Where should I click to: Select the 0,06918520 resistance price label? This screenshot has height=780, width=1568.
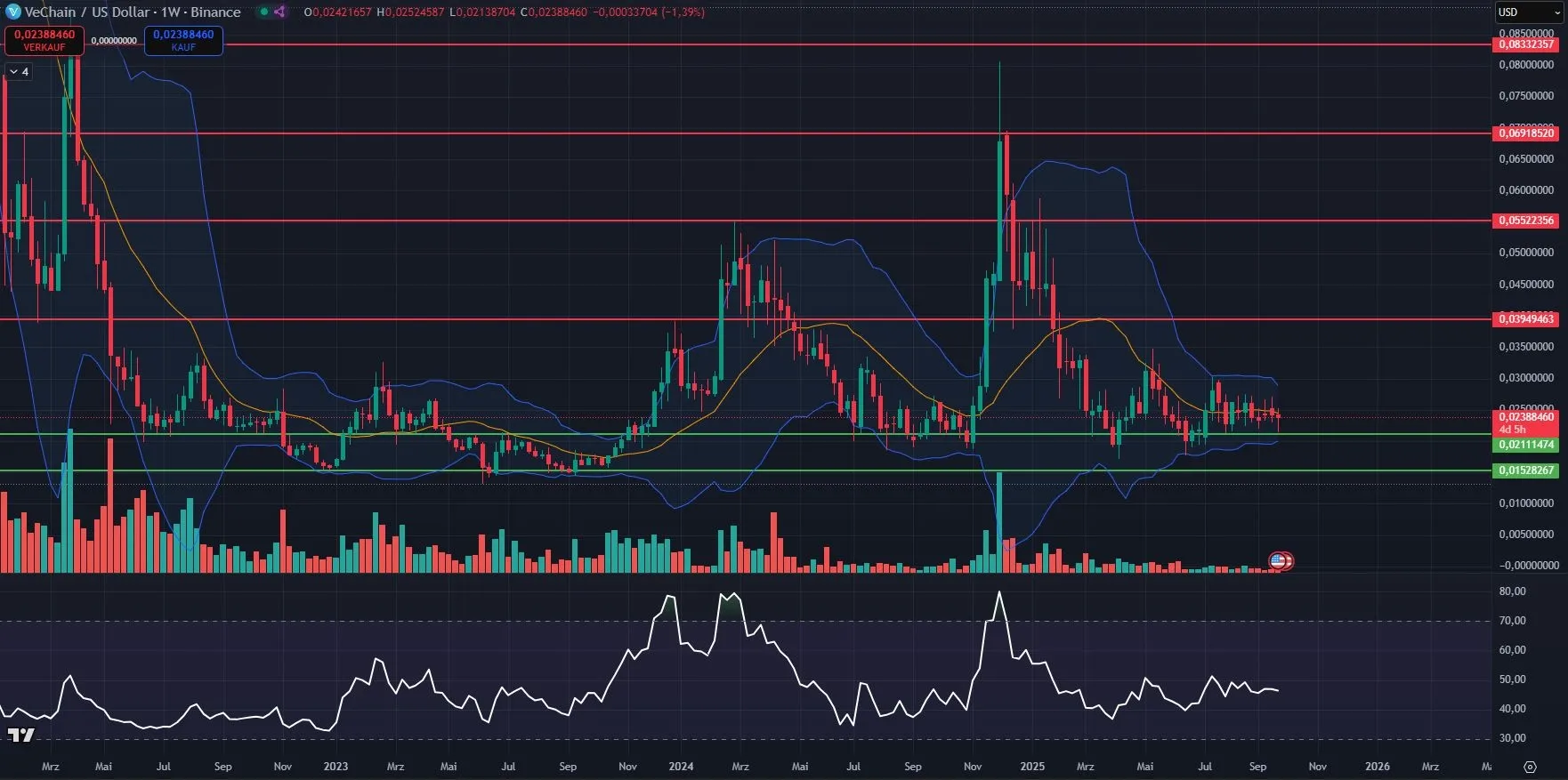pos(1525,133)
